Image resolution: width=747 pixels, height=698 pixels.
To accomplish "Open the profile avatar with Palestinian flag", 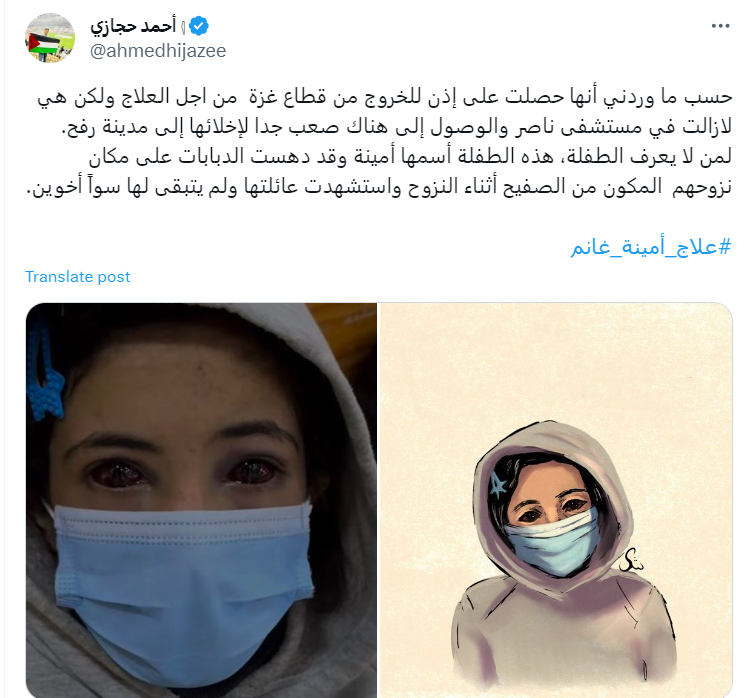I will tap(50, 38).
